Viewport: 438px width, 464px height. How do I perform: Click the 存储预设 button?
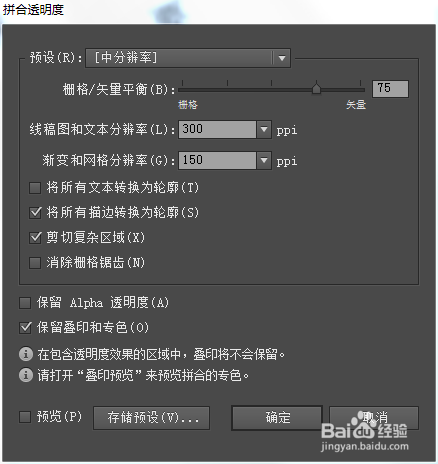point(152,418)
